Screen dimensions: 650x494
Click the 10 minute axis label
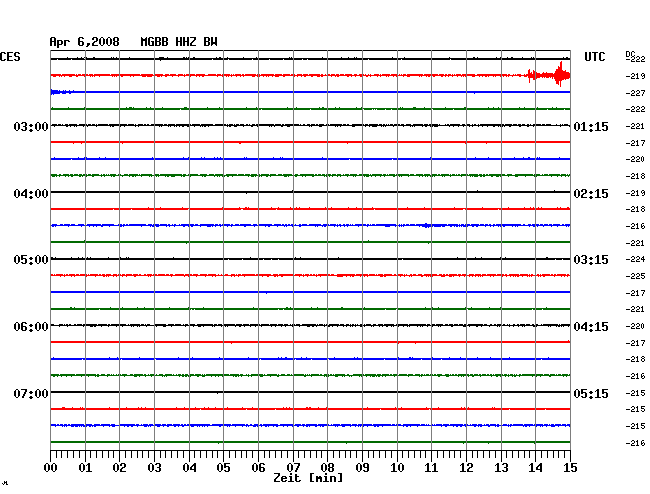(397, 467)
